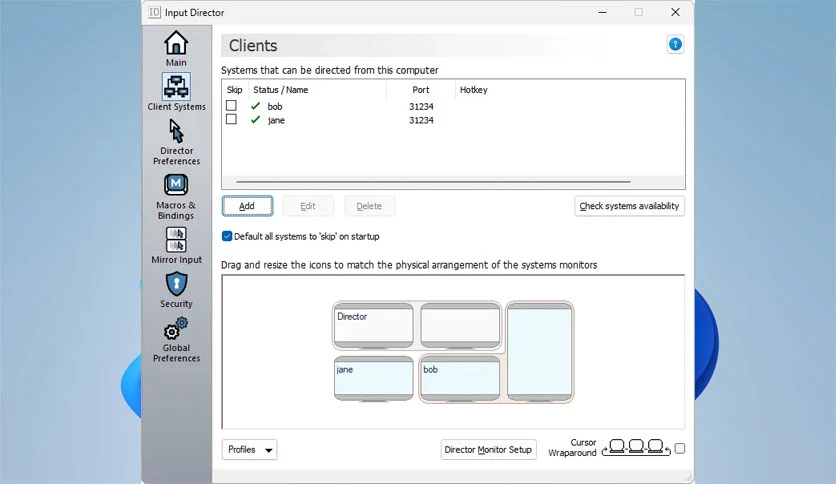This screenshot has height=484, width=836.
Task: Tick the Skip checkbox for jane
Action: (231, 119)
